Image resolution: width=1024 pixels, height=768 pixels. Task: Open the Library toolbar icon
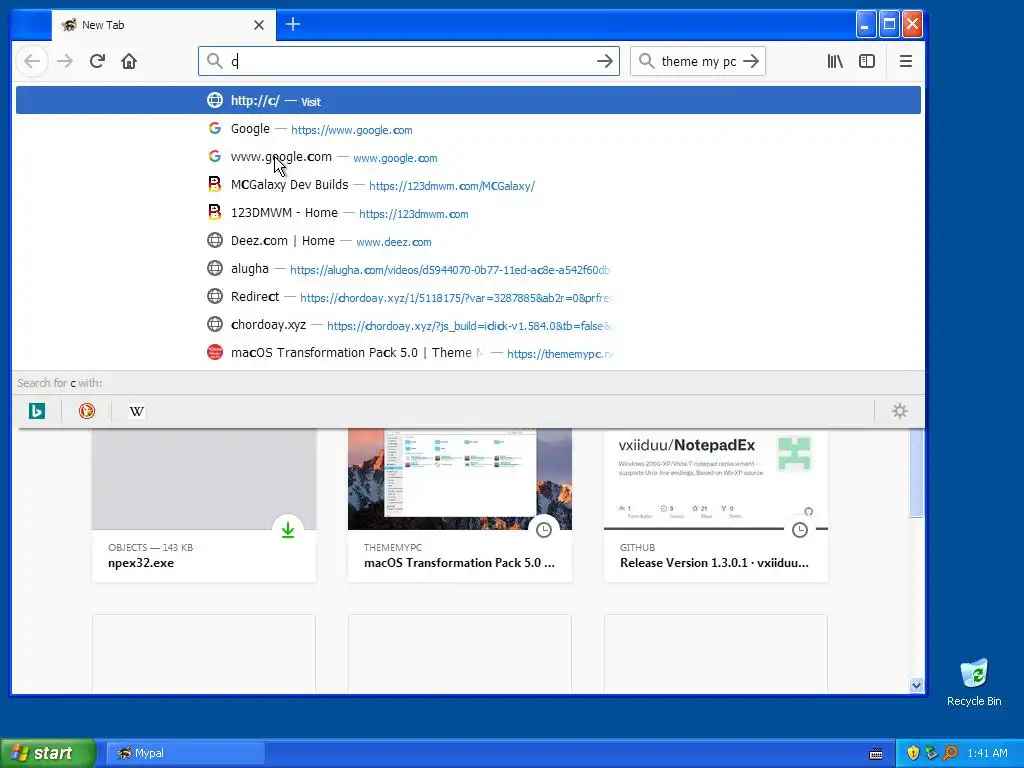click(x=835, y=61)
